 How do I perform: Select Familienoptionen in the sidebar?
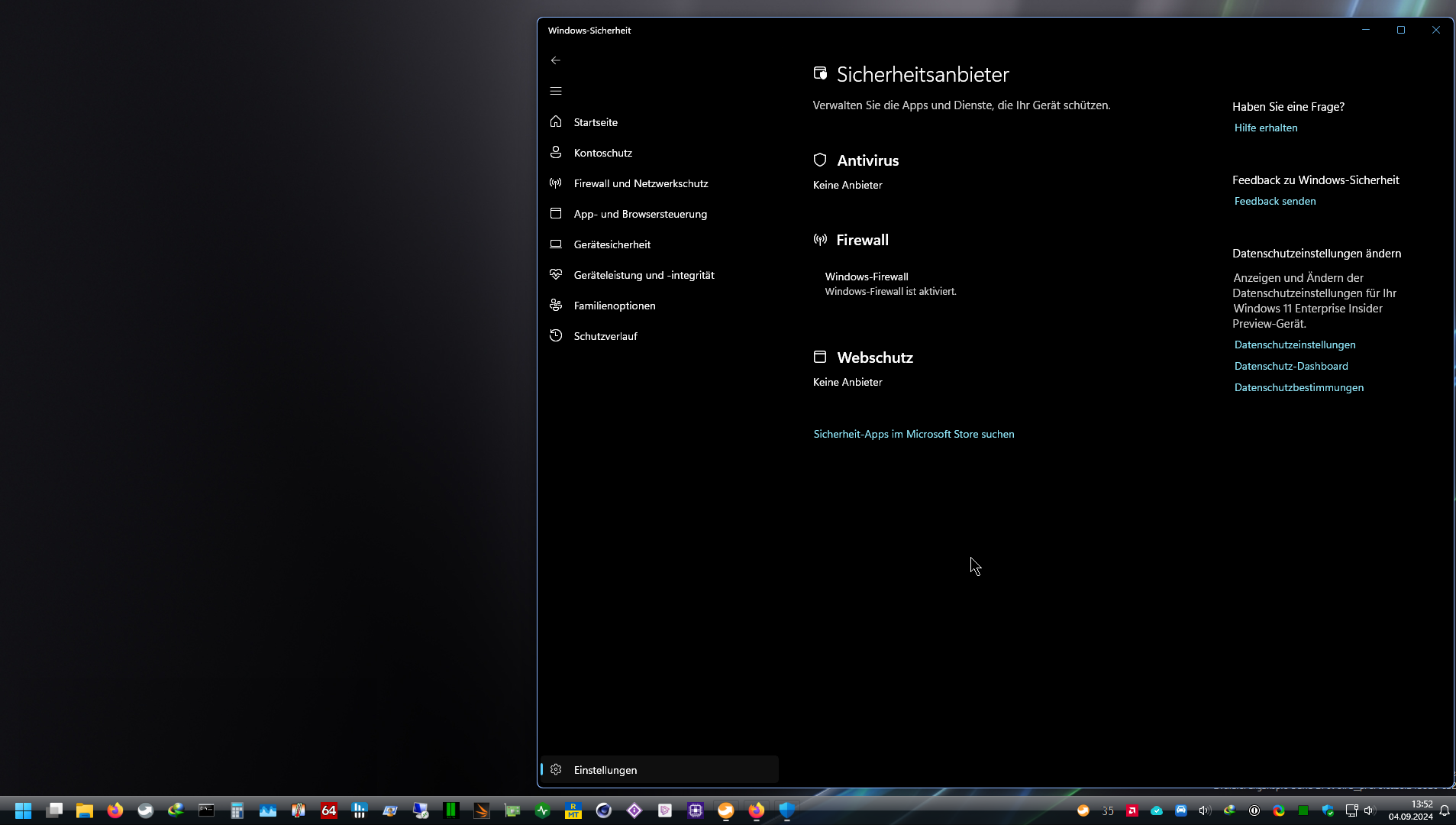pyautogui.click(x=659, y=306)
